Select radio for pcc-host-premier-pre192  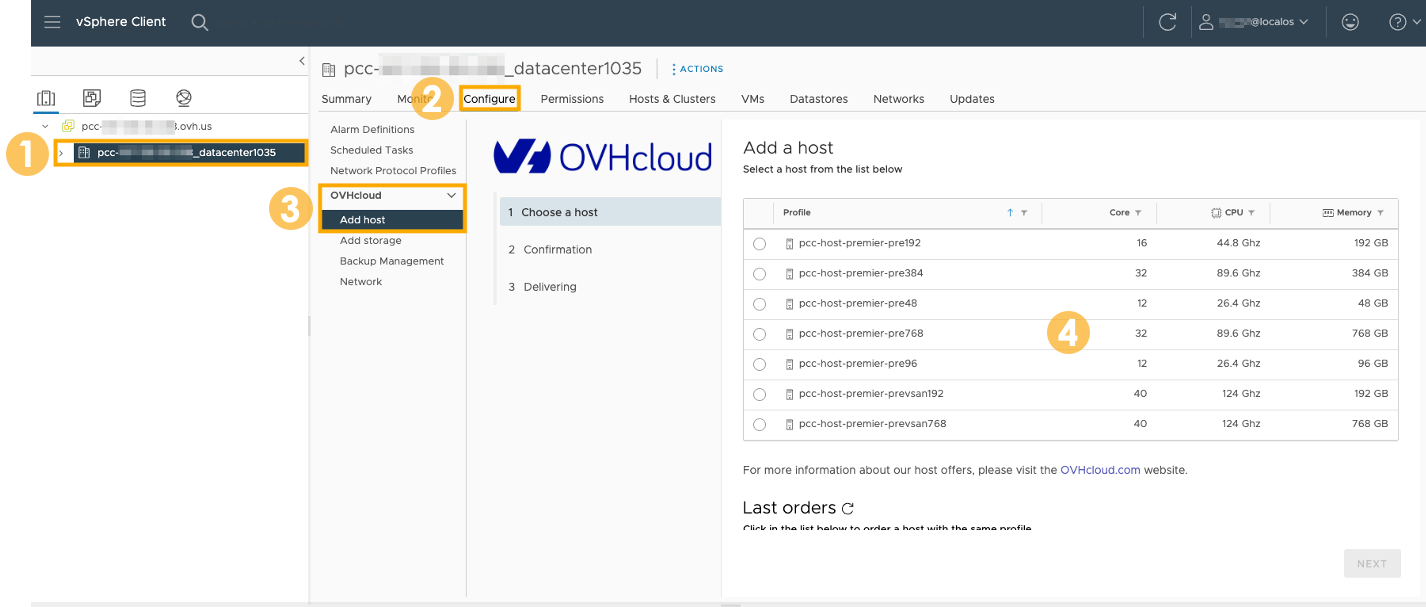[760, 244]
